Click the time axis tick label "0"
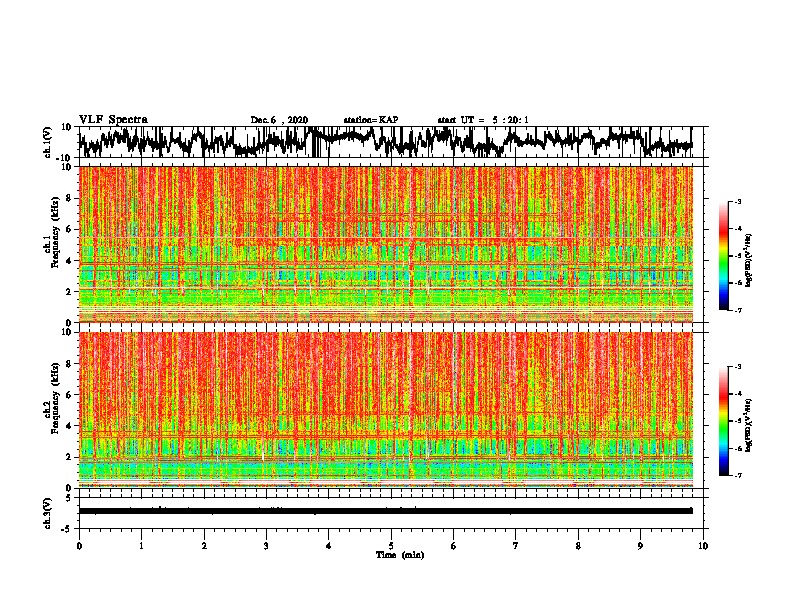Image resolution: width=792 pixels, height=612 pixels. [x=79, y=546]
